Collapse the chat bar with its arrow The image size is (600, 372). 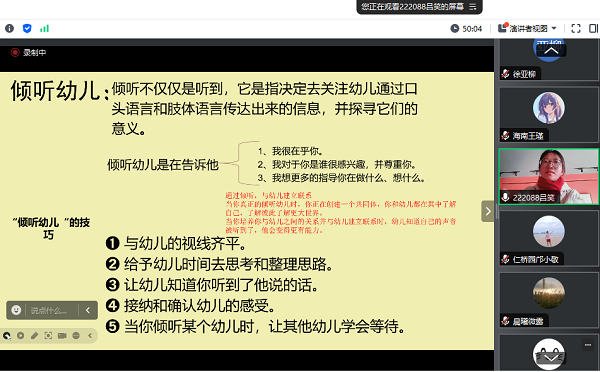coord(88,310)
